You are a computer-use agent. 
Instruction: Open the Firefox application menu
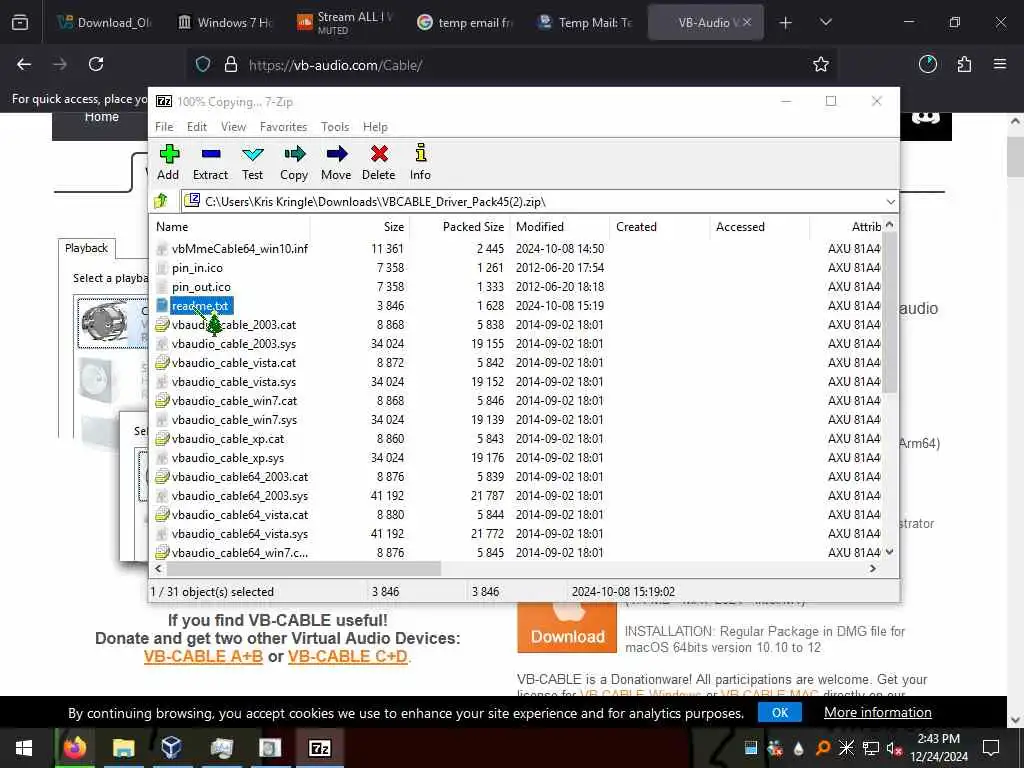[1000, 64]
